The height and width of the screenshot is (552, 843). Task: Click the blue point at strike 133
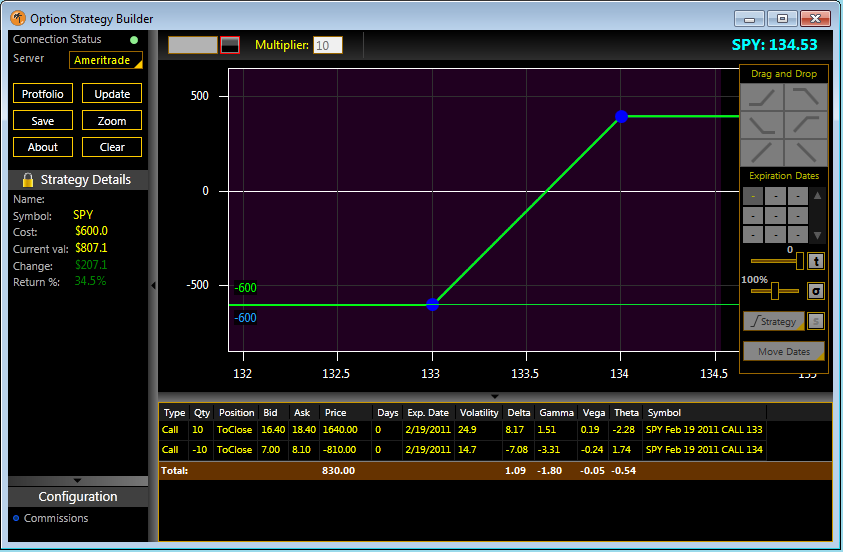[432, 305]
